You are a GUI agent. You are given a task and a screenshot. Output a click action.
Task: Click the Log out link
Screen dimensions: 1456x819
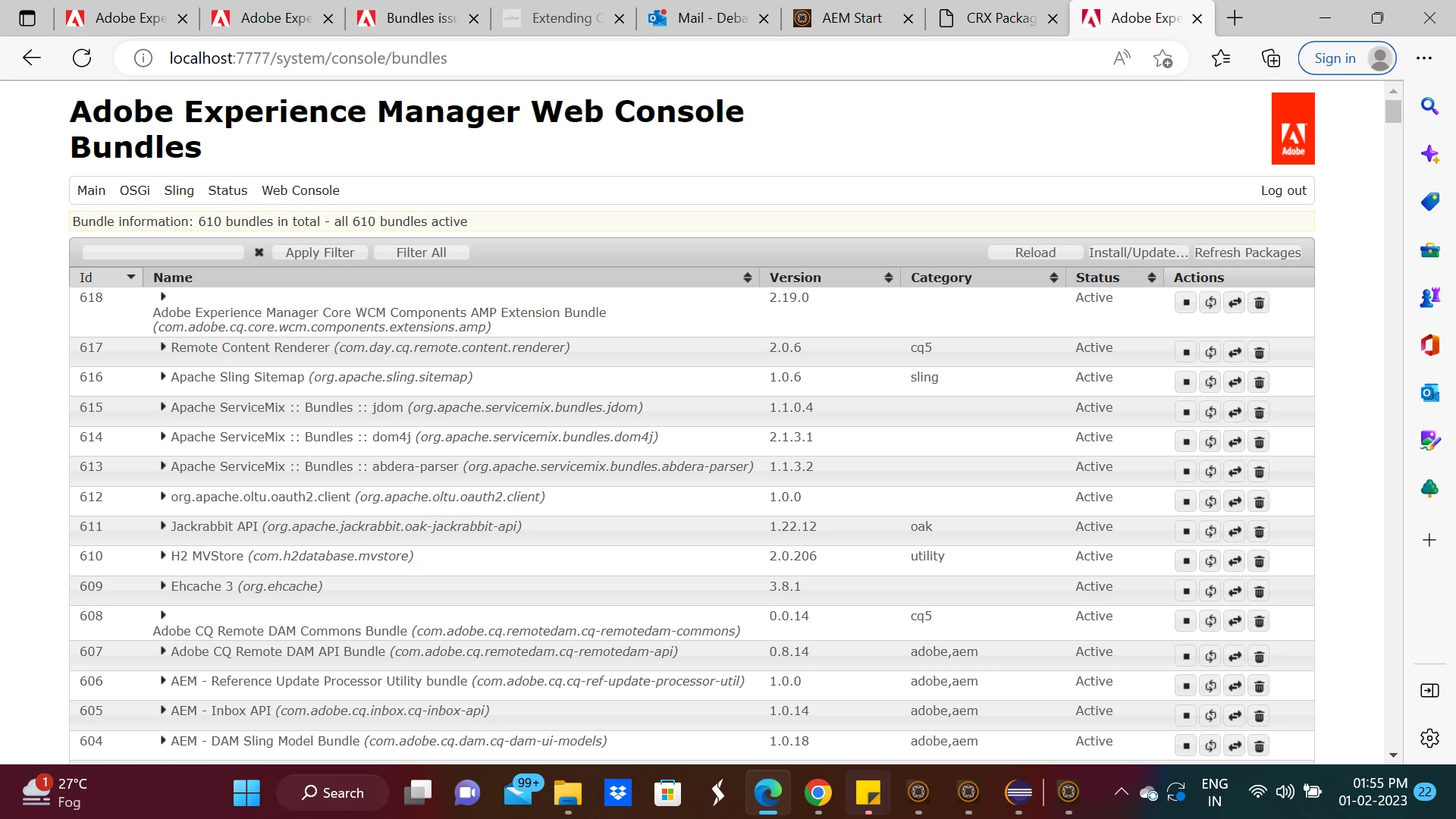click(1283, 190)
